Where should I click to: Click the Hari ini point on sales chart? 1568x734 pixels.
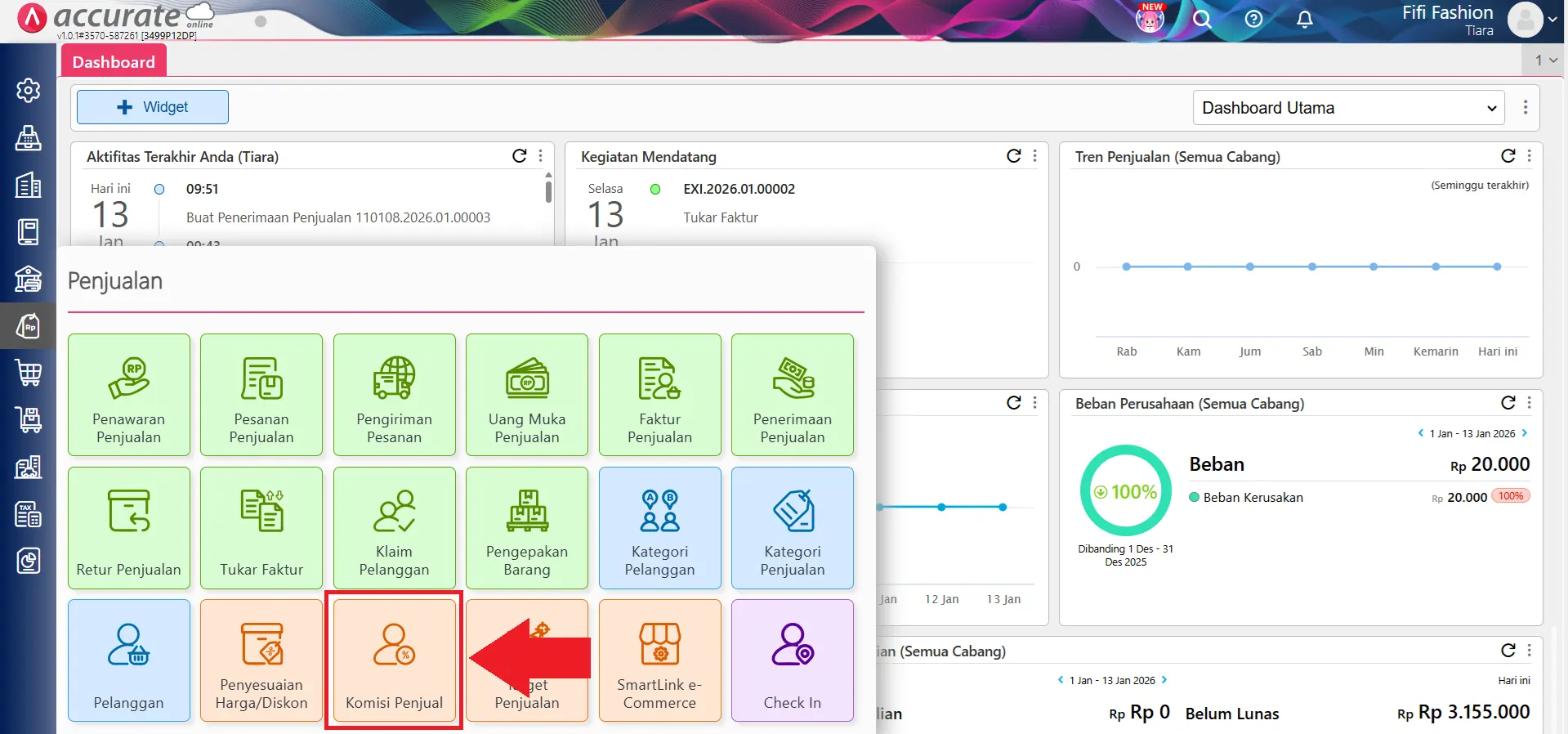tap(1497, 266)
